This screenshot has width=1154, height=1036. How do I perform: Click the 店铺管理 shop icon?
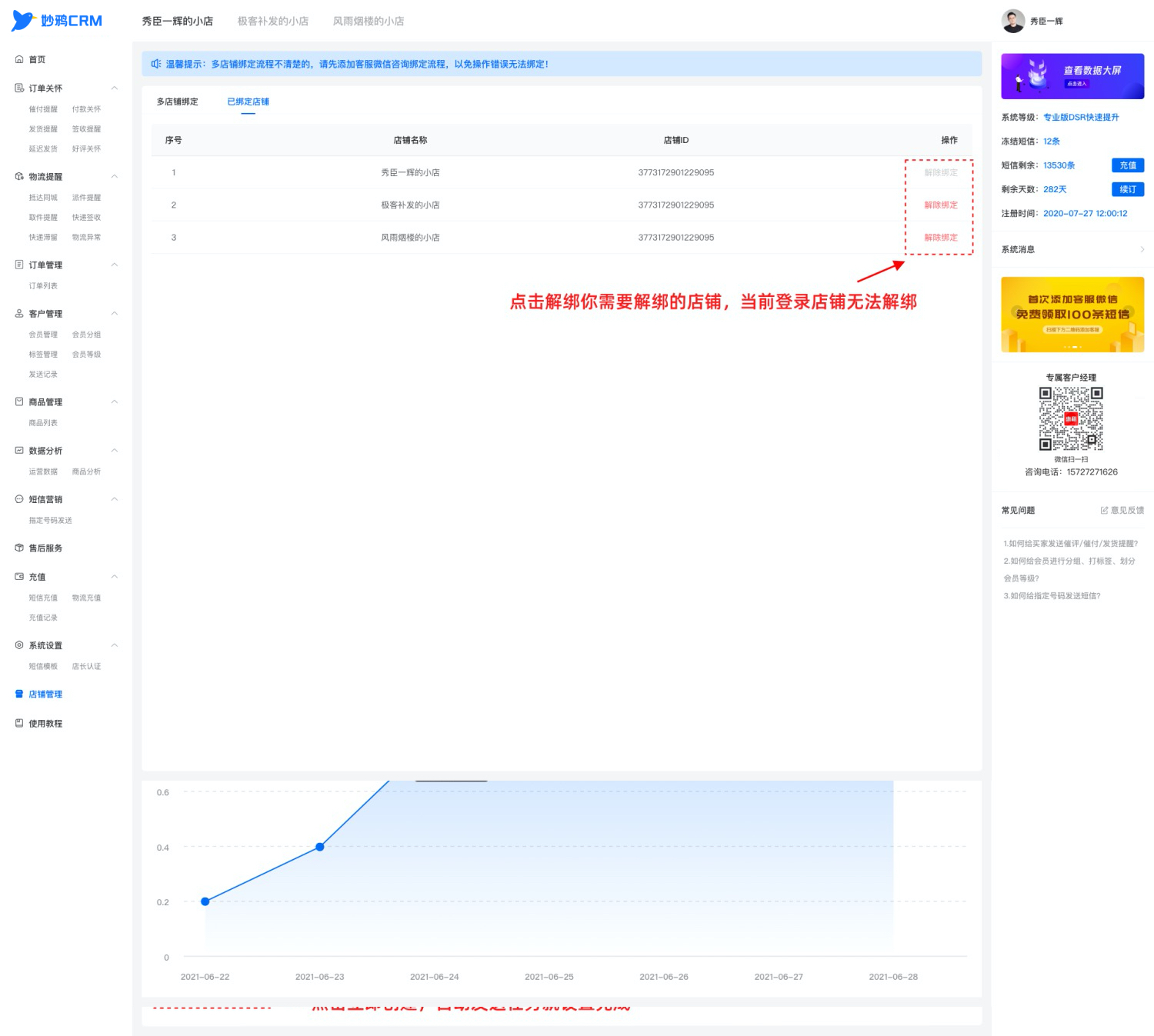[x=19, y=694]
